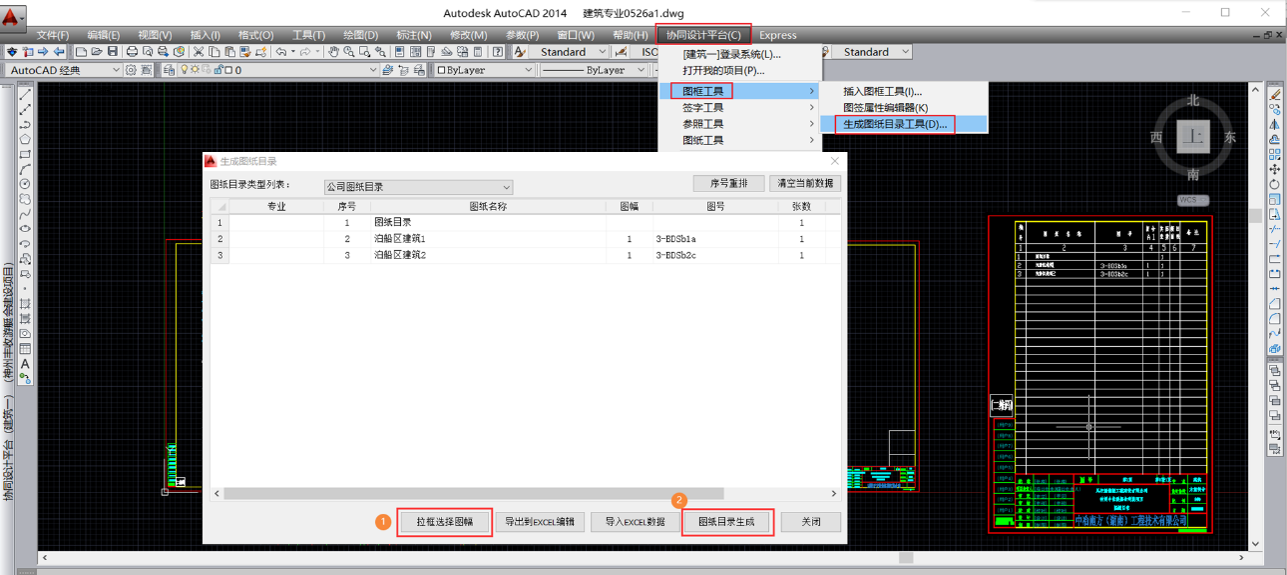Click the Paste clipboard icon
The image size is (1287, 575).
coord(230,51)
